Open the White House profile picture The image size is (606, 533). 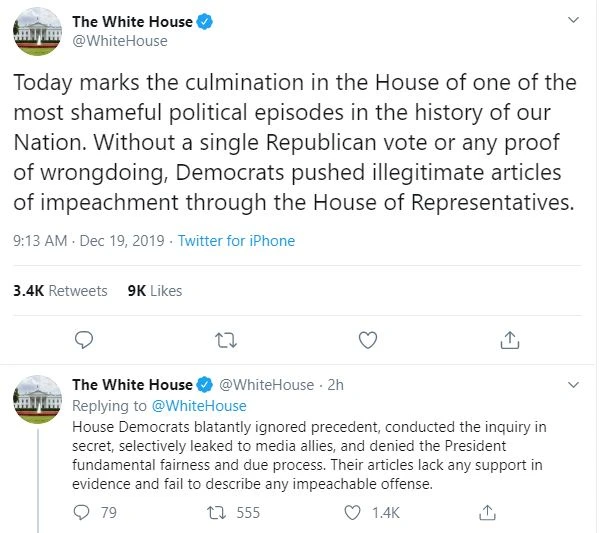37,31
